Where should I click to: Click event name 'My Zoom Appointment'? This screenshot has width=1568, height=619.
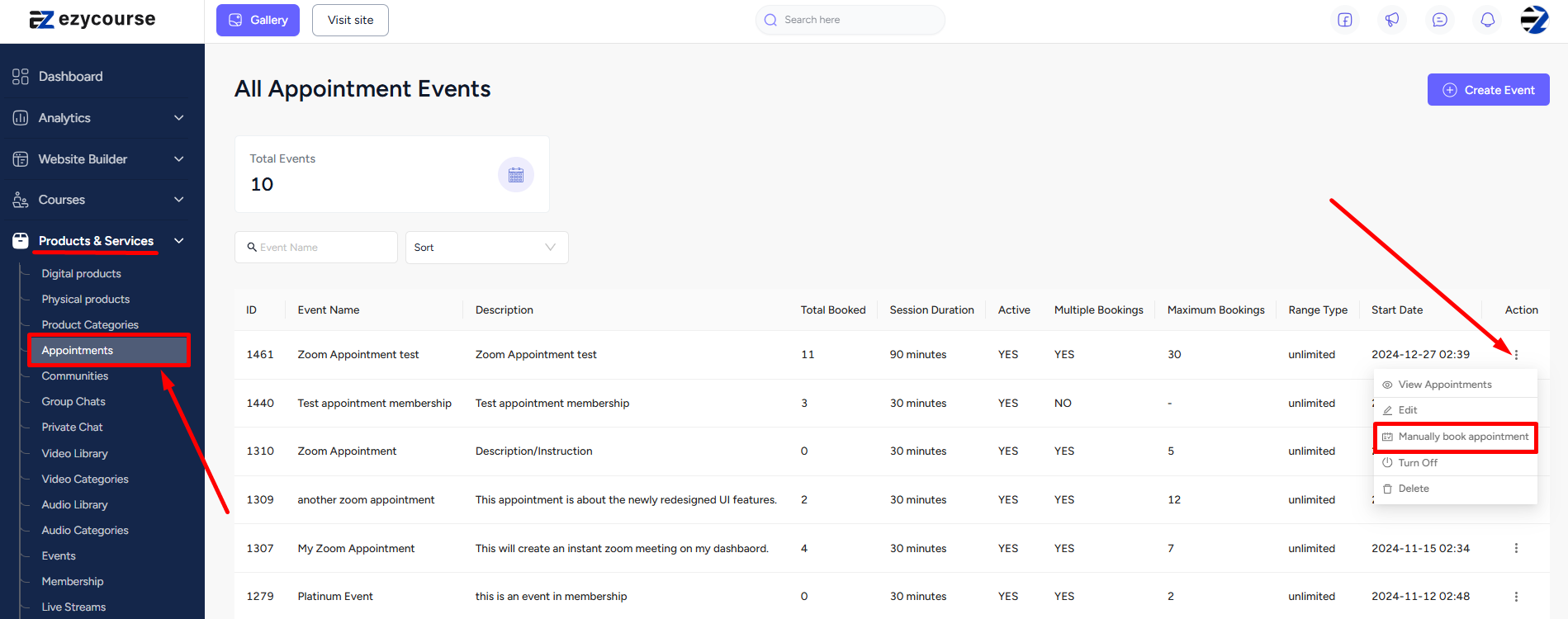(356, 549)
